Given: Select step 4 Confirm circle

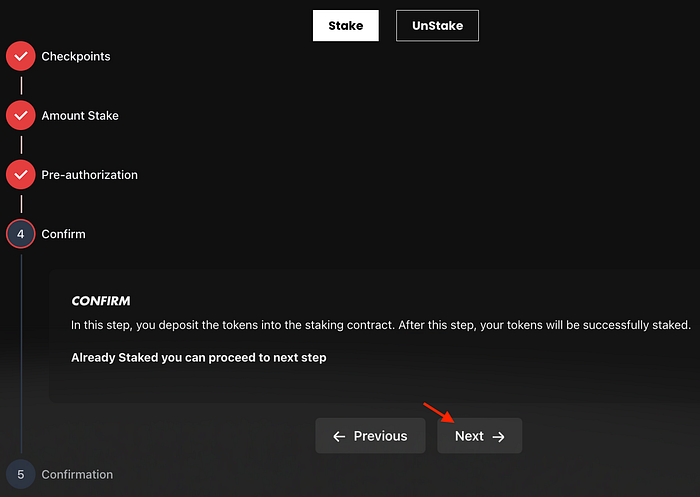Looking at the screenshot, I should (x=21, y=234).
